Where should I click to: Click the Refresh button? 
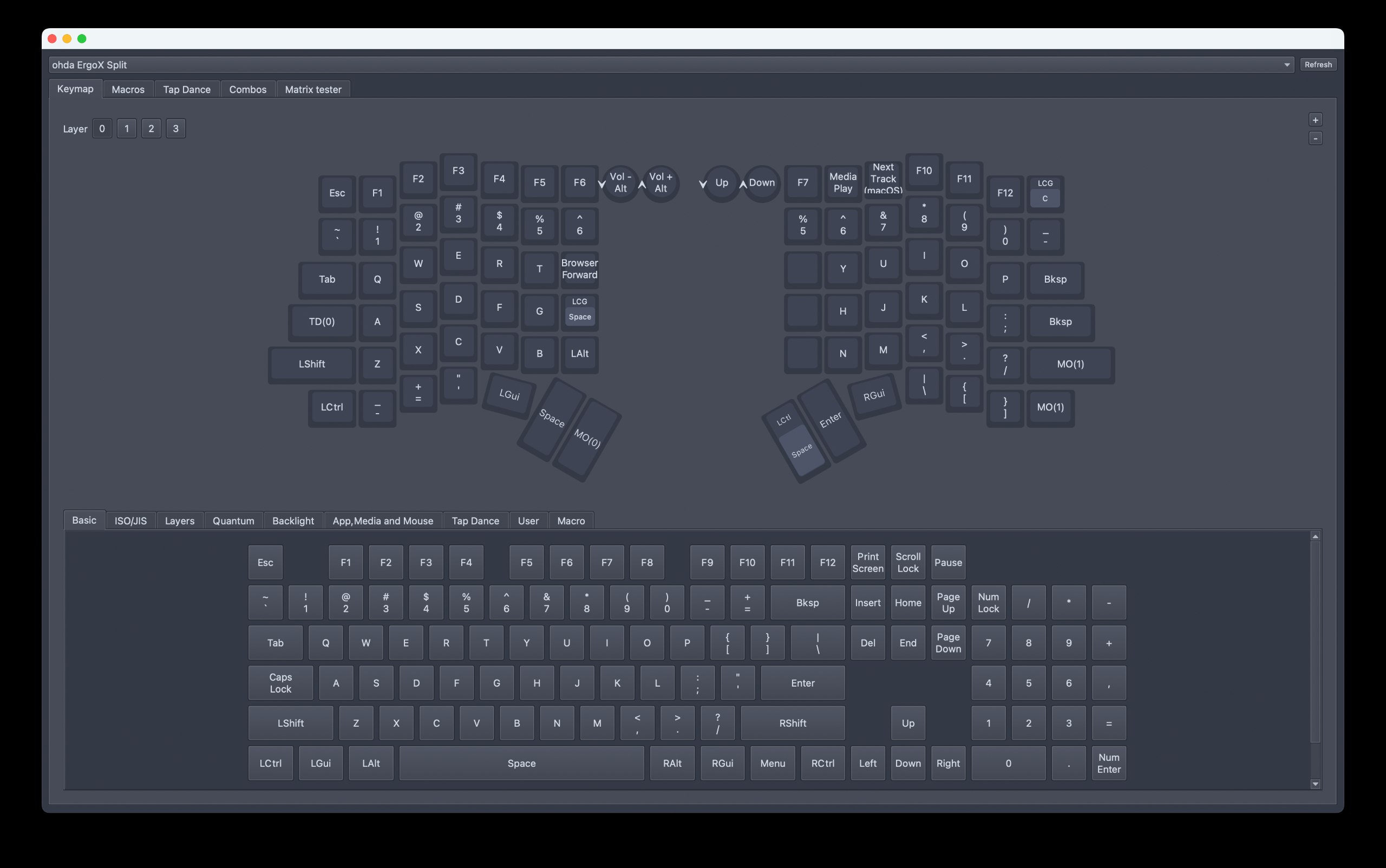pos(1318,64)
